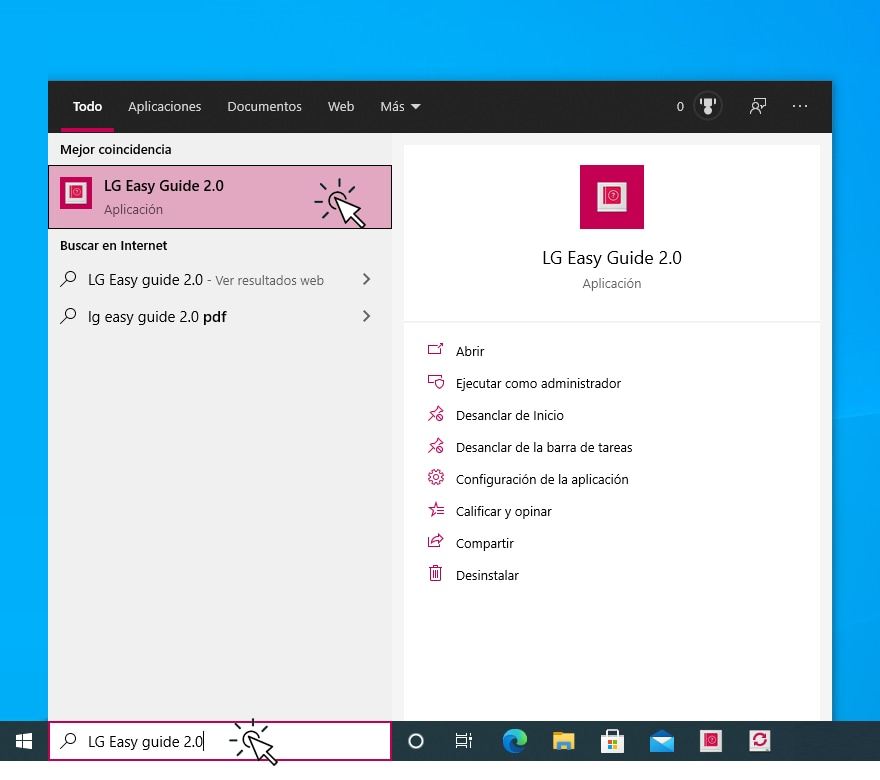Switch to the Todo tab

point(88,107)
